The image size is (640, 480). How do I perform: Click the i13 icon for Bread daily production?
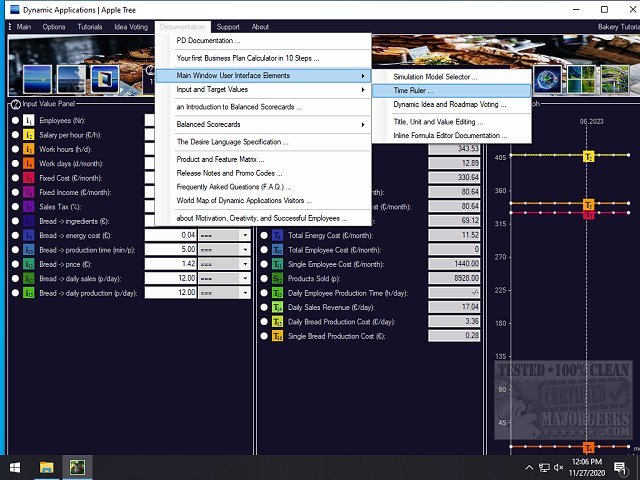click(29, 293)
